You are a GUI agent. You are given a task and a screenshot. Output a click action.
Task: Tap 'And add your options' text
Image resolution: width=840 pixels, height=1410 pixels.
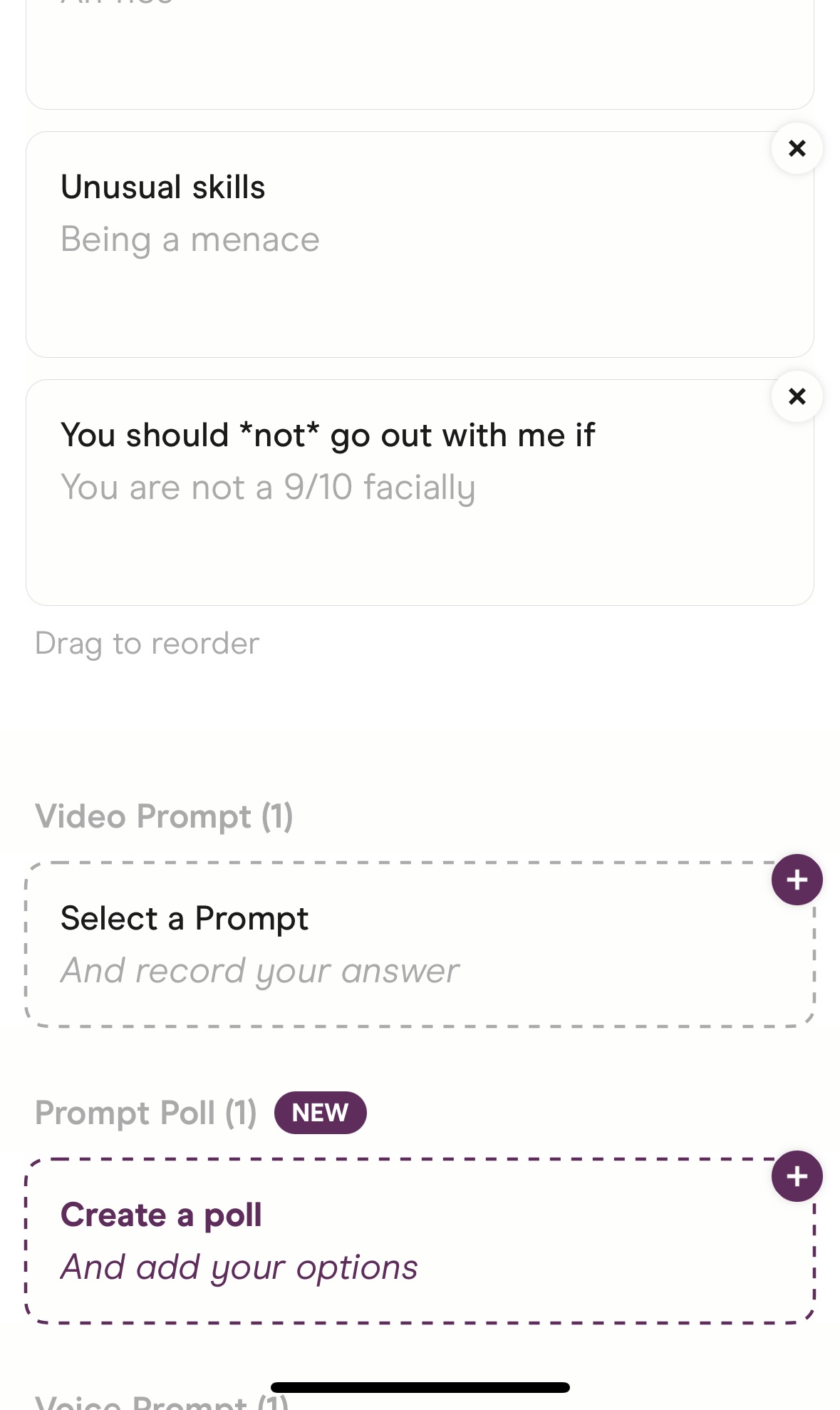point(239,1267)
